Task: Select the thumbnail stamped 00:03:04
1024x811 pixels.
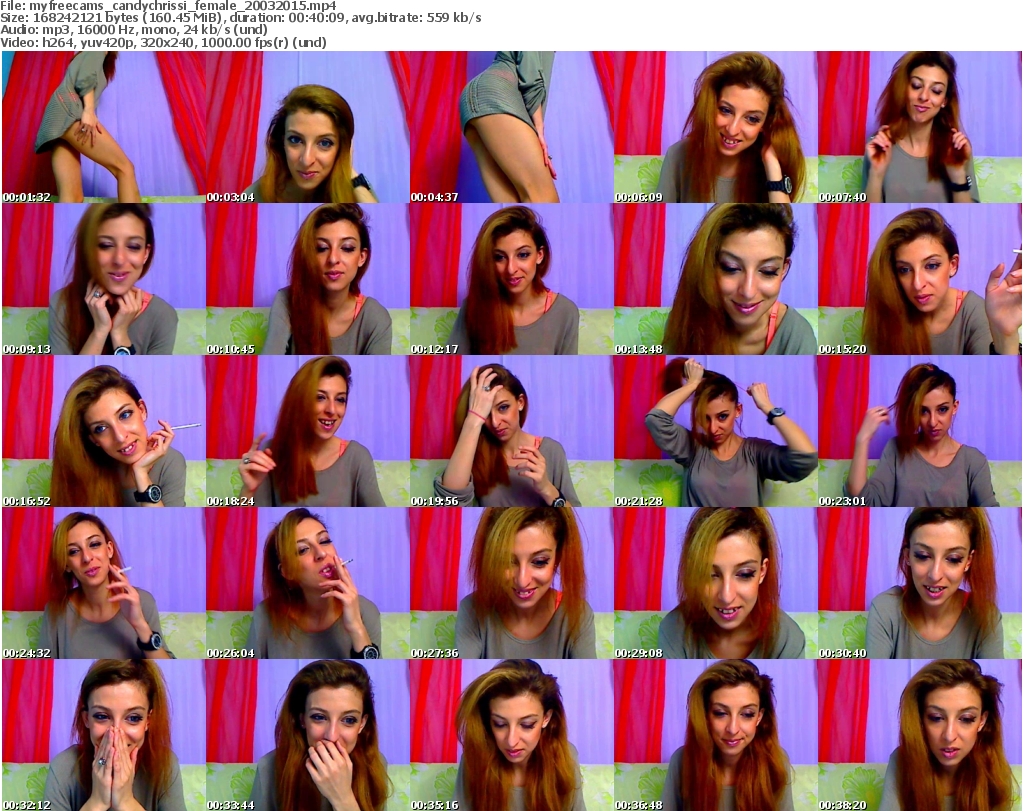Action: pyautogui.click(x=308, y=127)
